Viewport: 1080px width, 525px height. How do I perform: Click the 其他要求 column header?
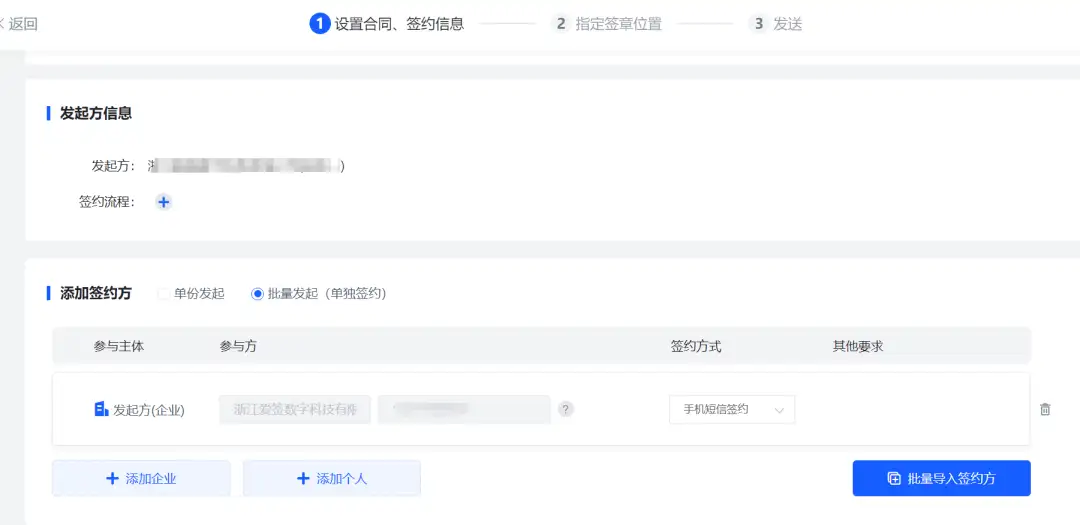coord(858,347)
